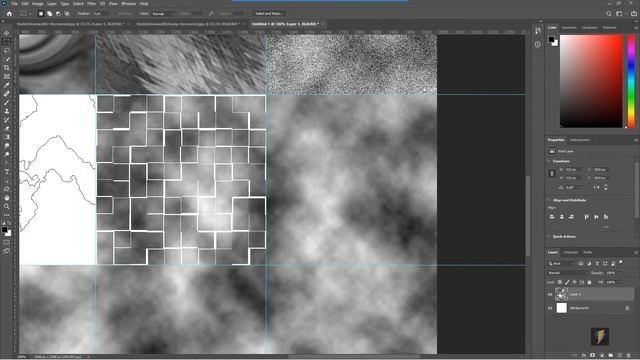Select the Clone Stamp tool
The height and width of the screenshot is (360, 640).
pyautogui.click(x=7, y=111)
